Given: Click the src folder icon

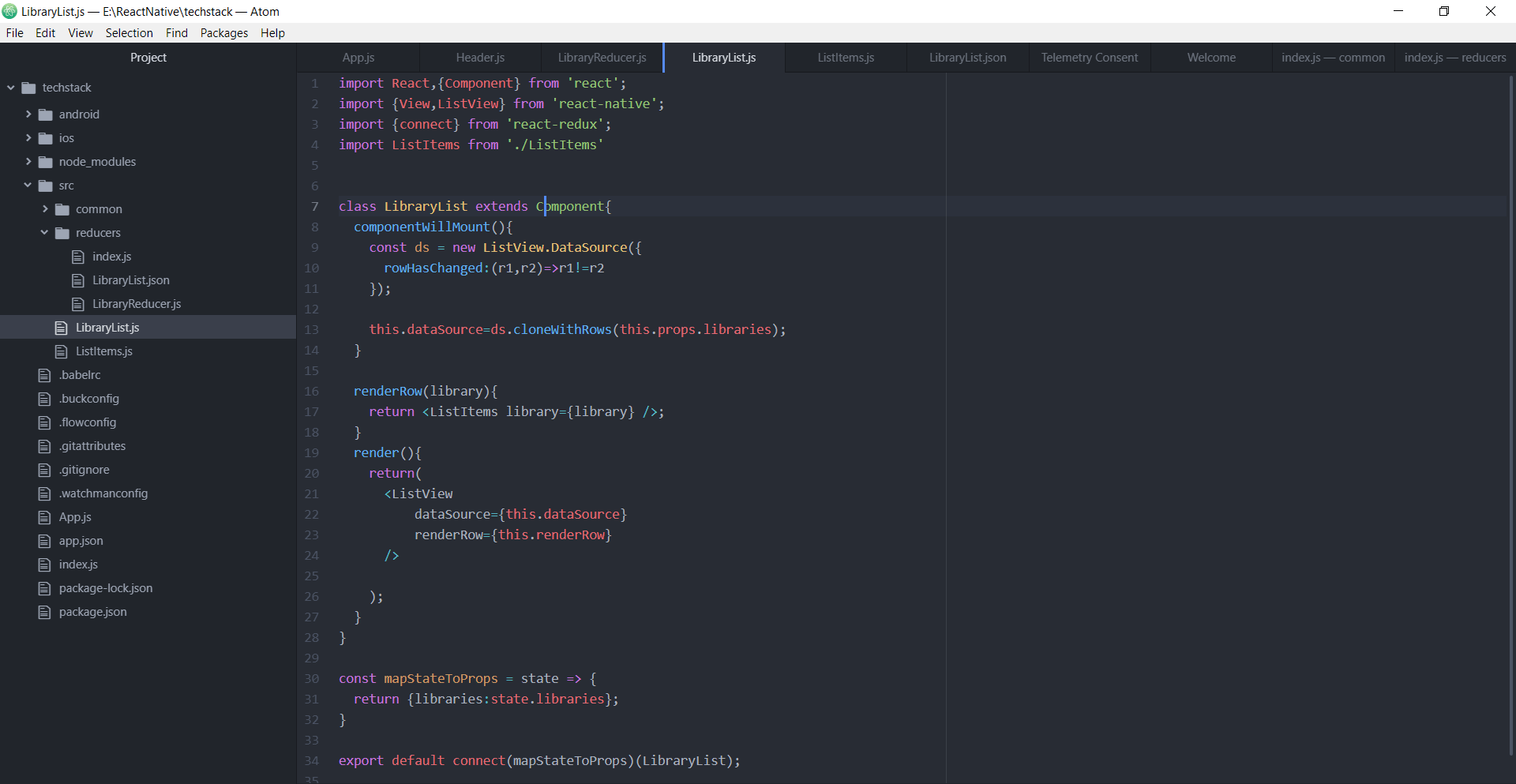Looking at the screenshot, I should 46,186.
